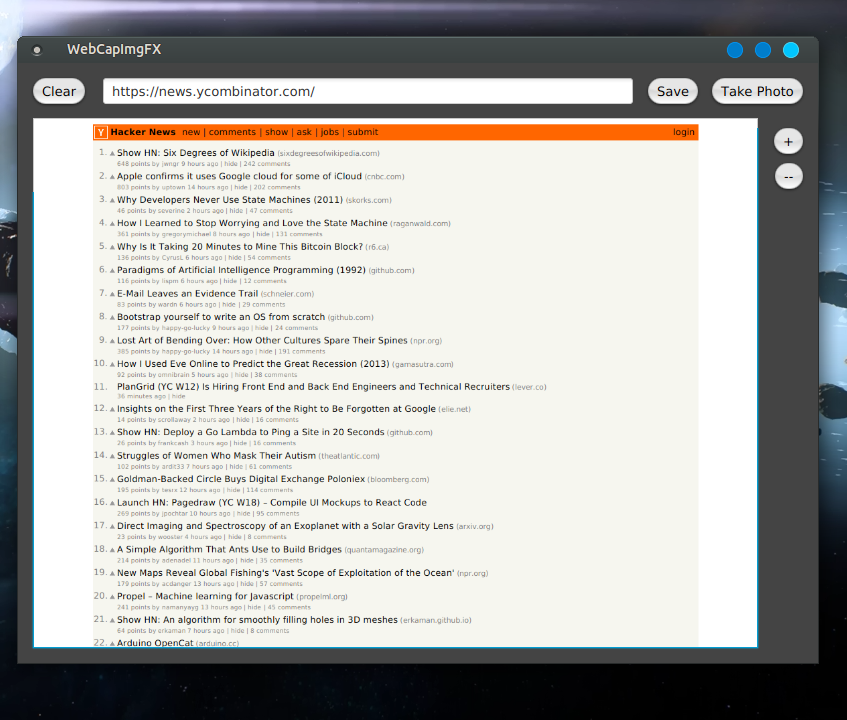Zoom out with the double-dash button
This screenshot has height=720, width=847.
click(x=788, y=176)
